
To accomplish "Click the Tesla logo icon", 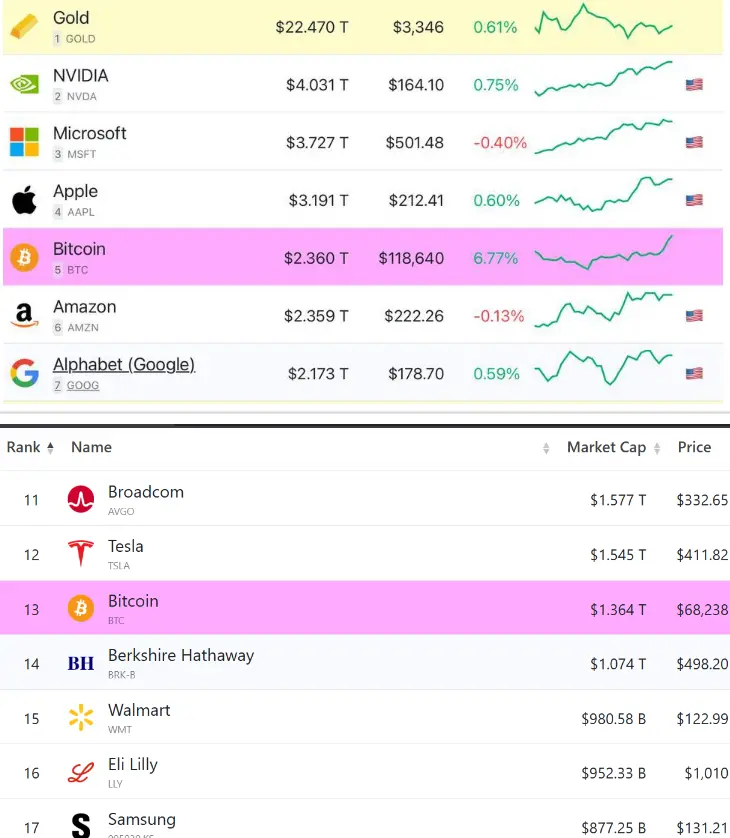I will (x=80, y=553).
